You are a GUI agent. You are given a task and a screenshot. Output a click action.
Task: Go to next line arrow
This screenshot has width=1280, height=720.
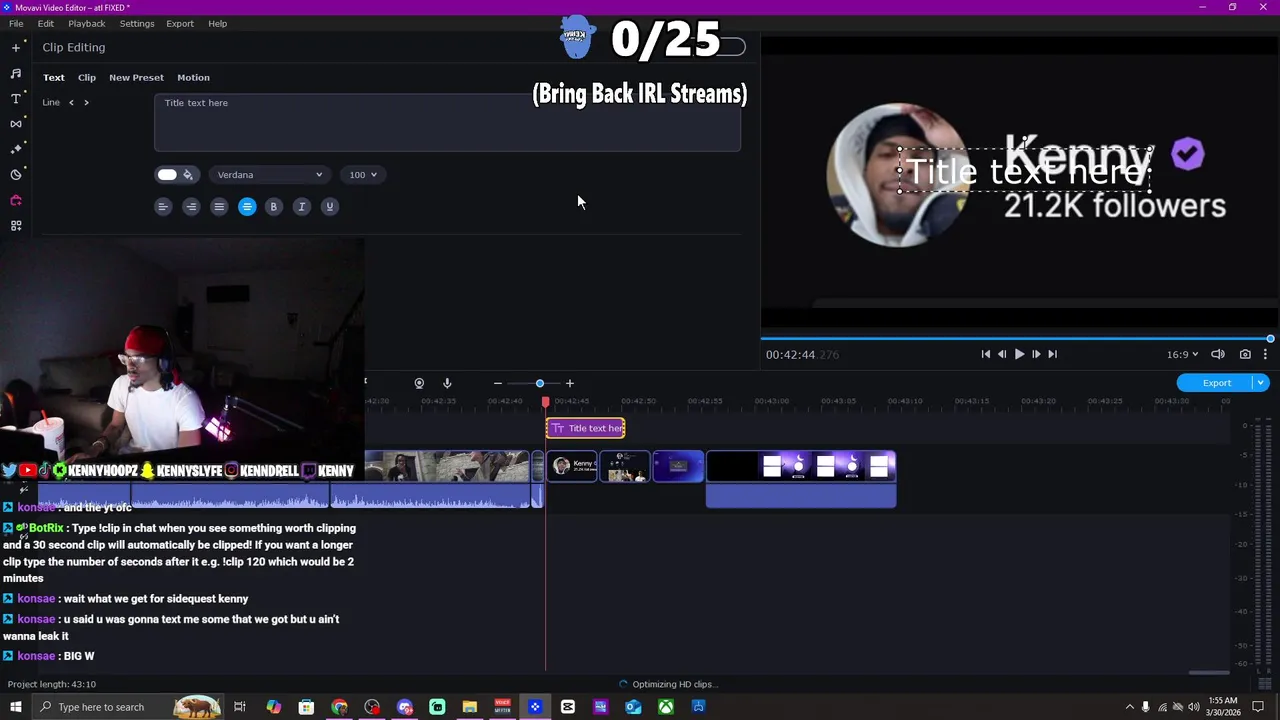pos(86,102)
